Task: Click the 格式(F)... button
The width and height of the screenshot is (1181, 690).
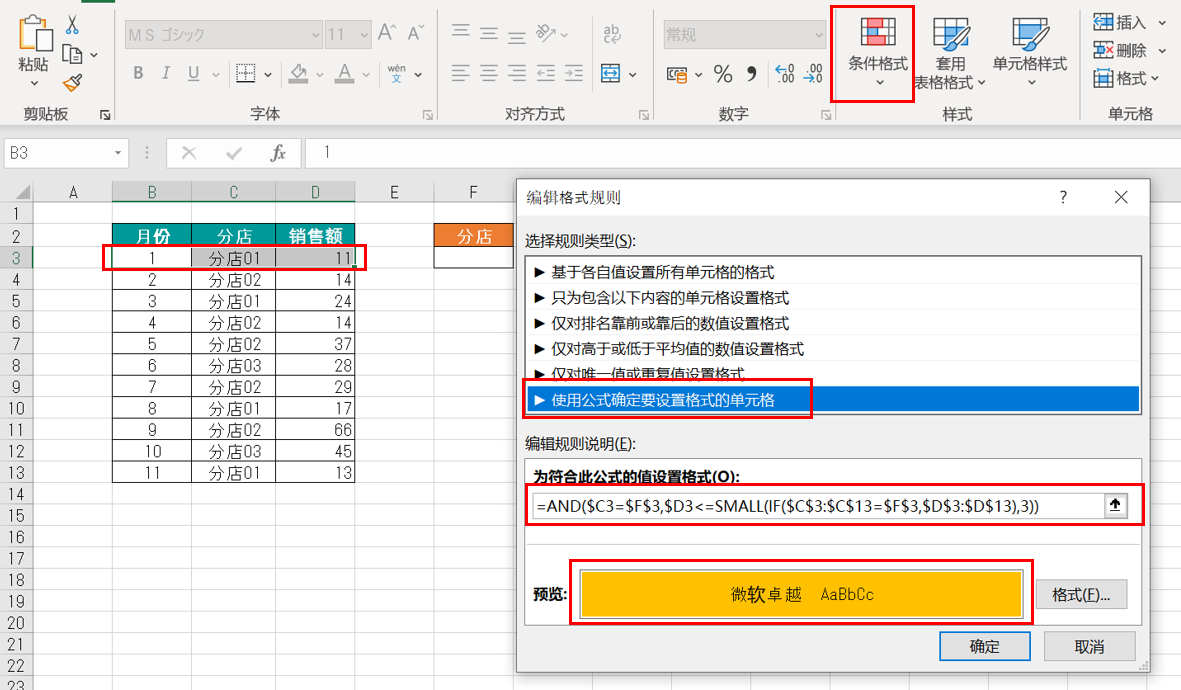Action: click(1081, 594)
